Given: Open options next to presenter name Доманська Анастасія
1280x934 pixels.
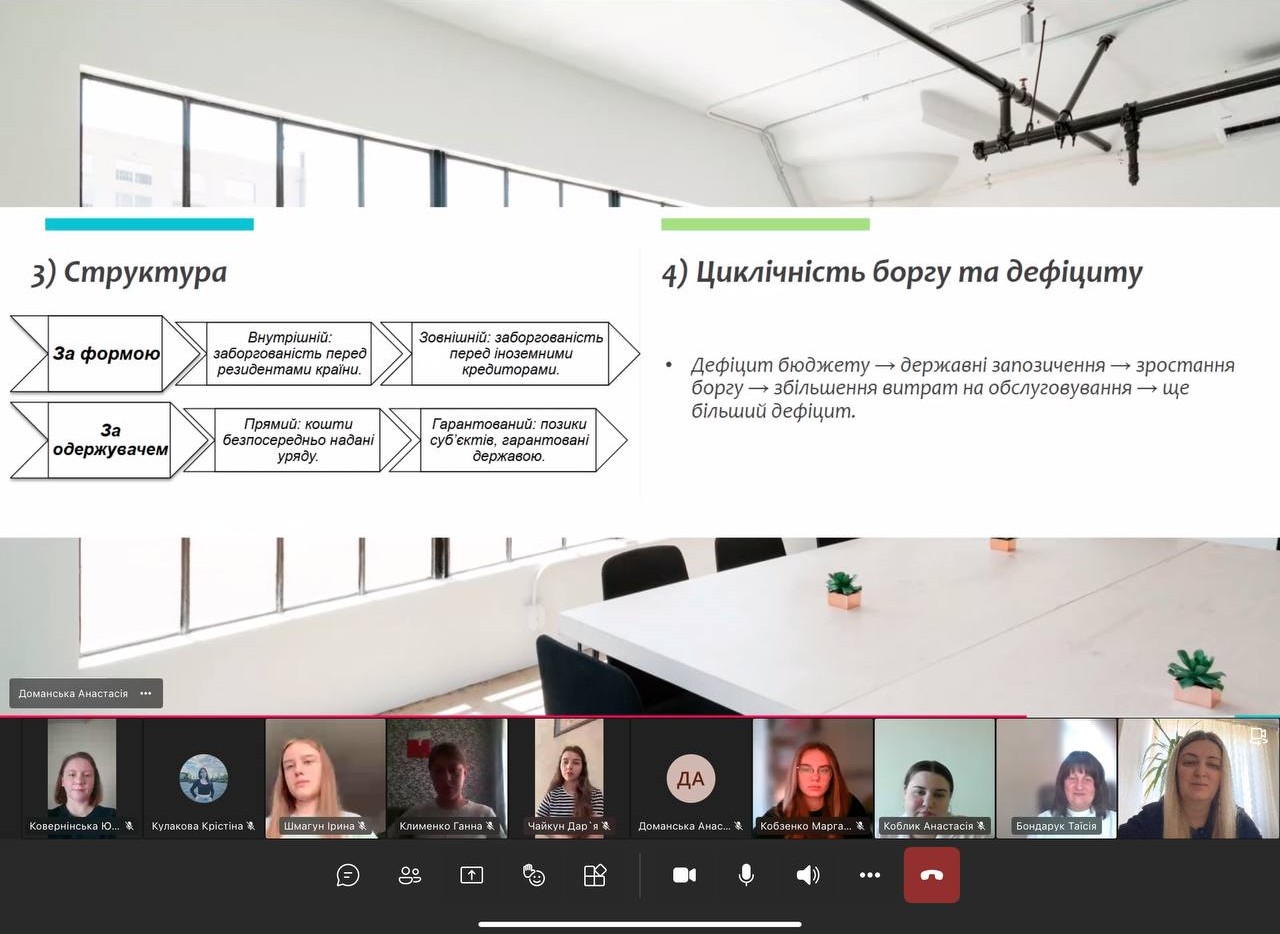Looking at the screenshot, I should (146, 693).
